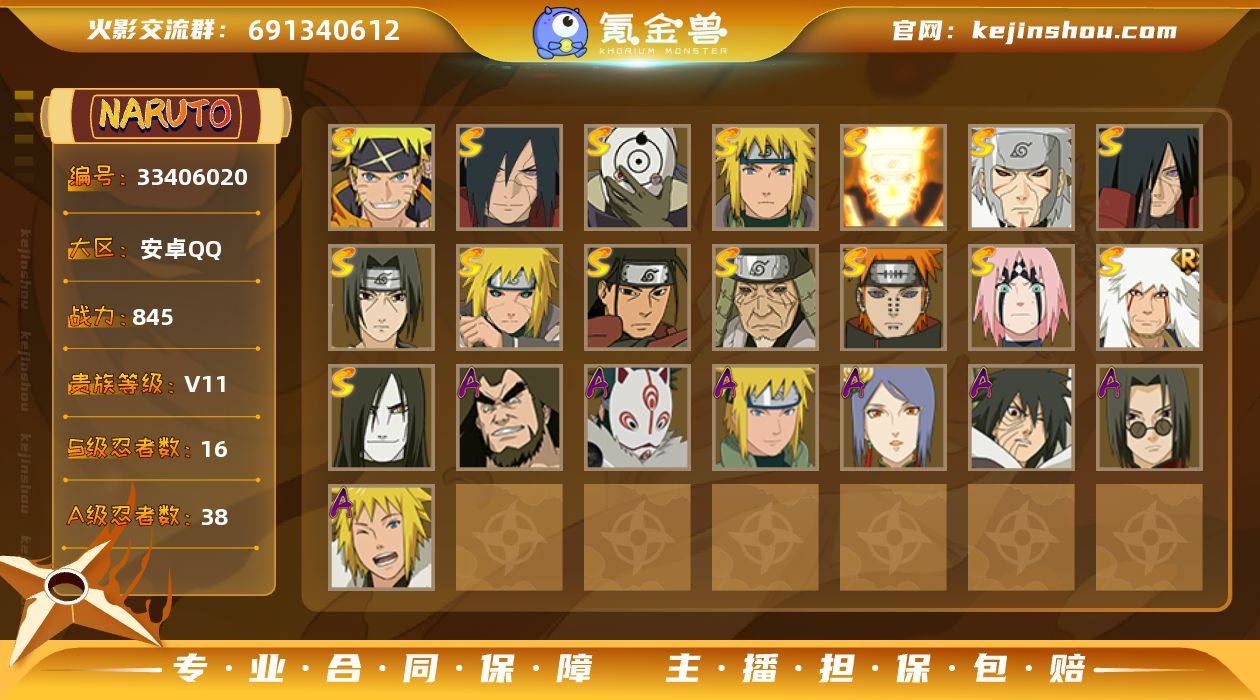1260x700 pixels.
Task: Click the masked Tobi character portrait
Action: tap(637, 177)
